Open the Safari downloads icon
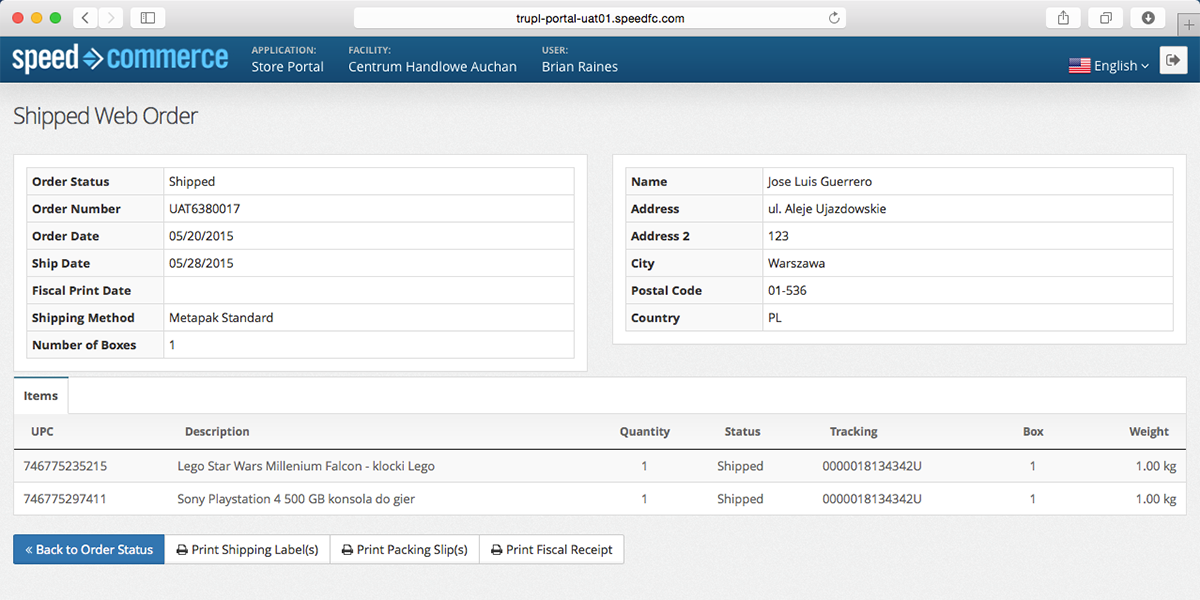The image size is (1200, 600). 1148,18
